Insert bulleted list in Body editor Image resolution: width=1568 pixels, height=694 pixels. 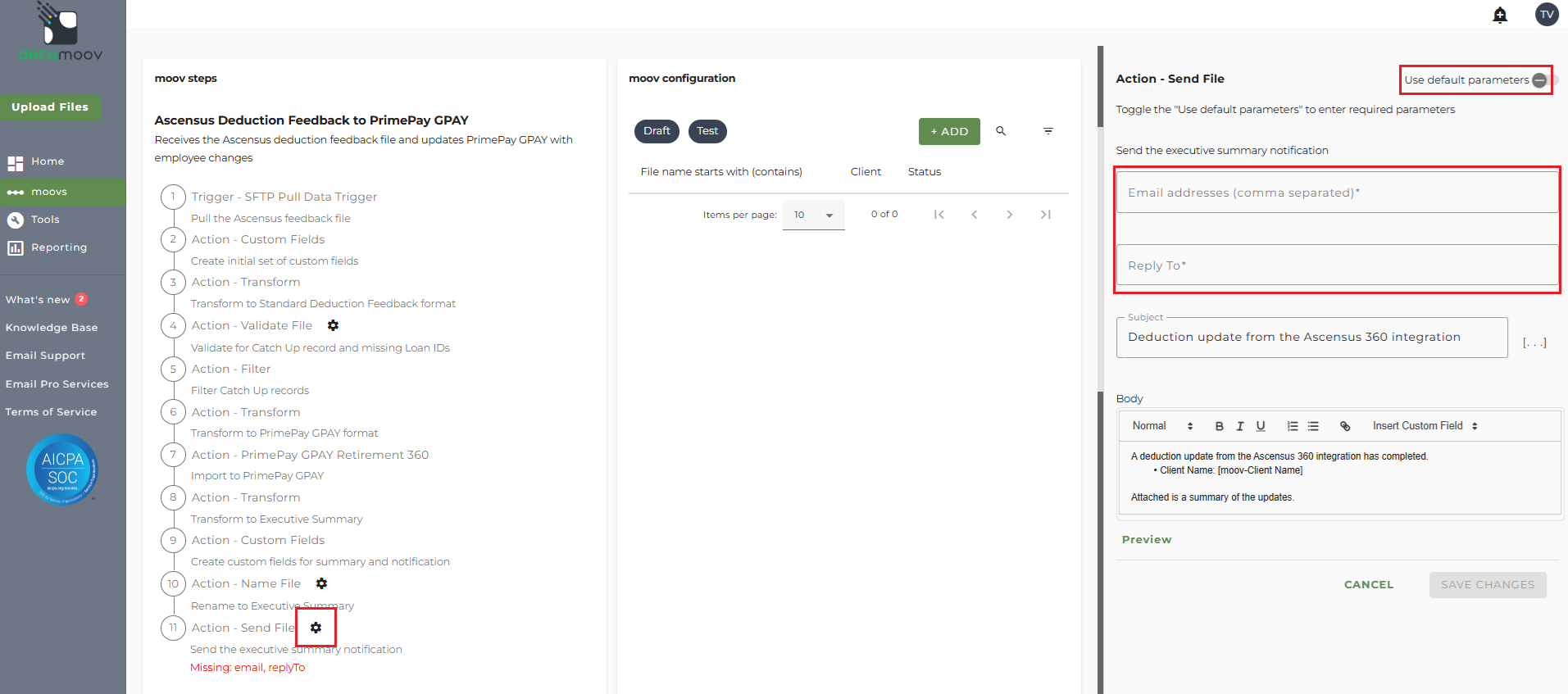[x=1313, y=426]
